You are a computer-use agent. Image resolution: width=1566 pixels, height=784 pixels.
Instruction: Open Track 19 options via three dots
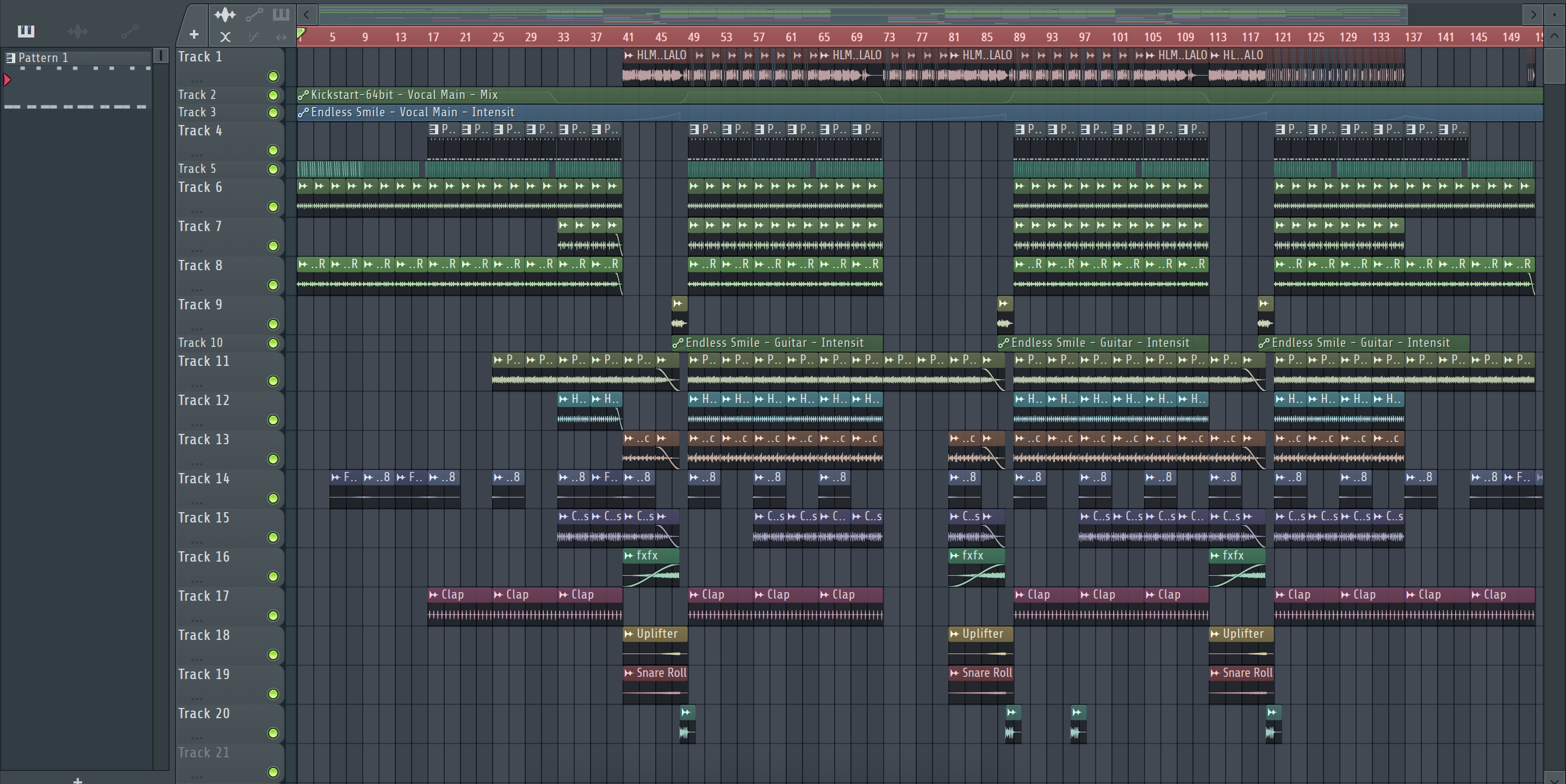196,698
